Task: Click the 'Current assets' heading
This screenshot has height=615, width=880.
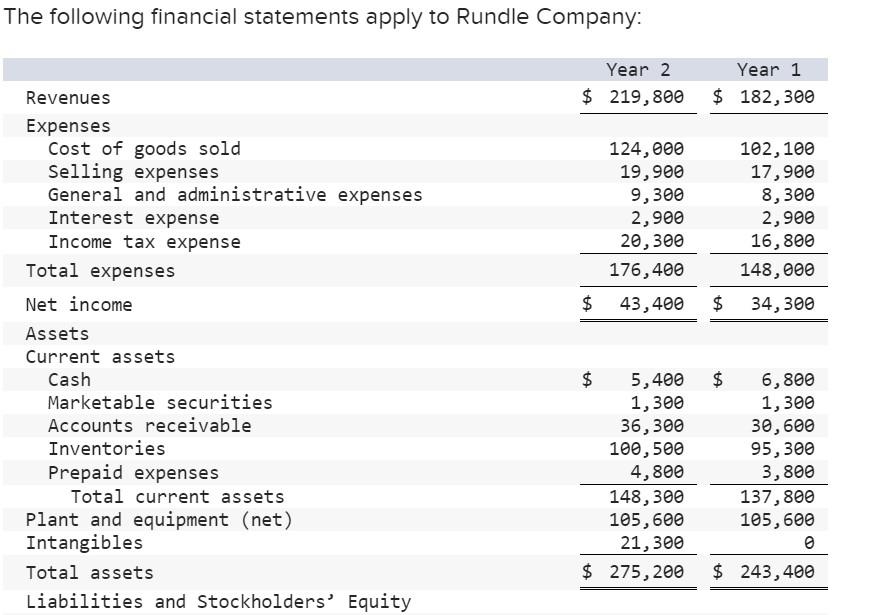Action: coord(100,357)
